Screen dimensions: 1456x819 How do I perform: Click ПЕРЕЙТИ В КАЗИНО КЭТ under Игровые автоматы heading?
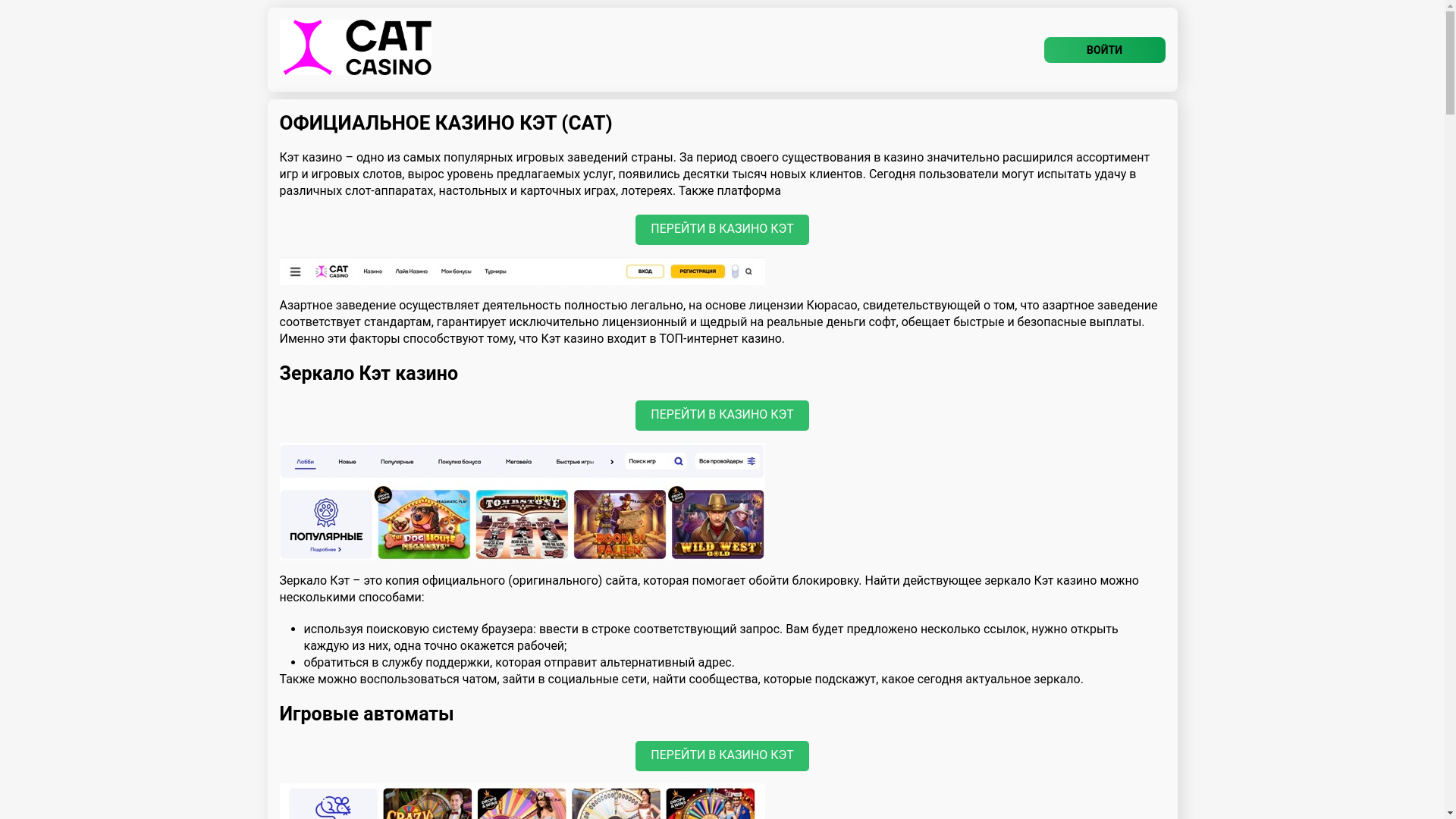point(722,756)
